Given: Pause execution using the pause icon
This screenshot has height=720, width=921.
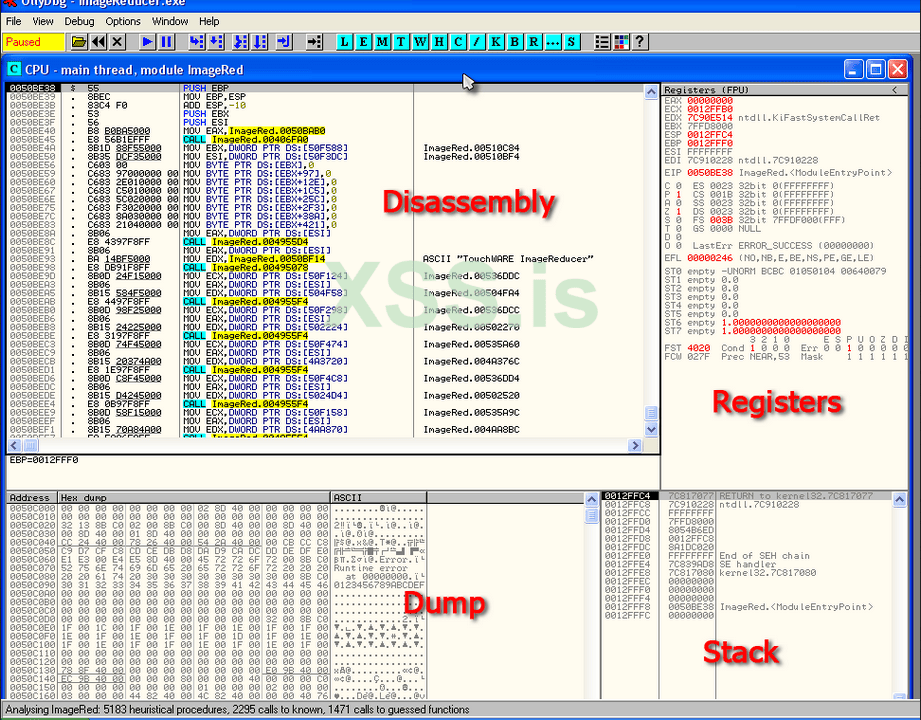Looking at the screenshot, I should 166,42.
